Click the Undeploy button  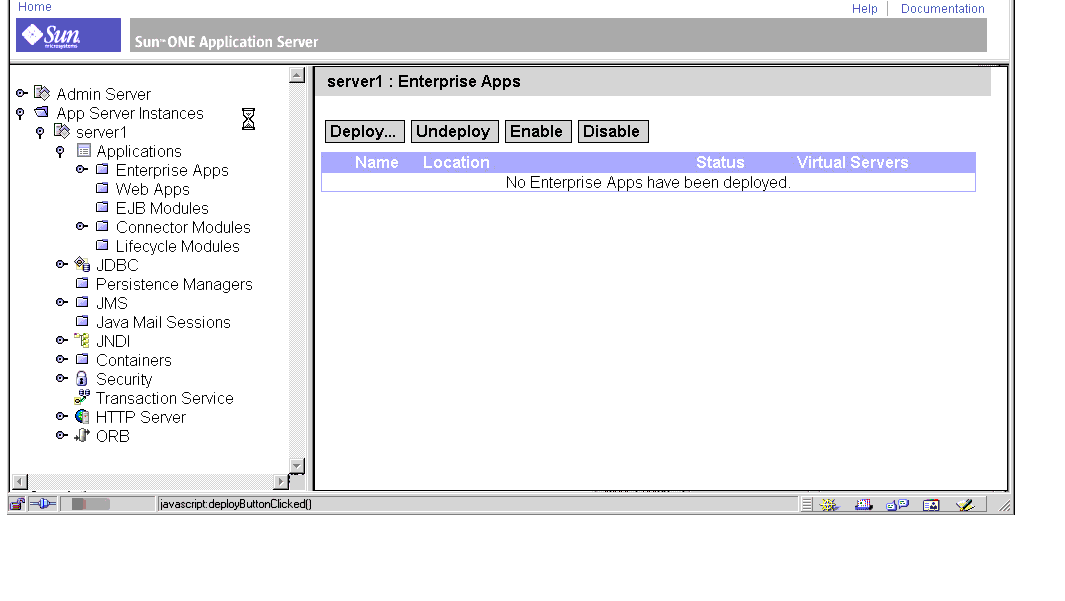pos(454,131)
